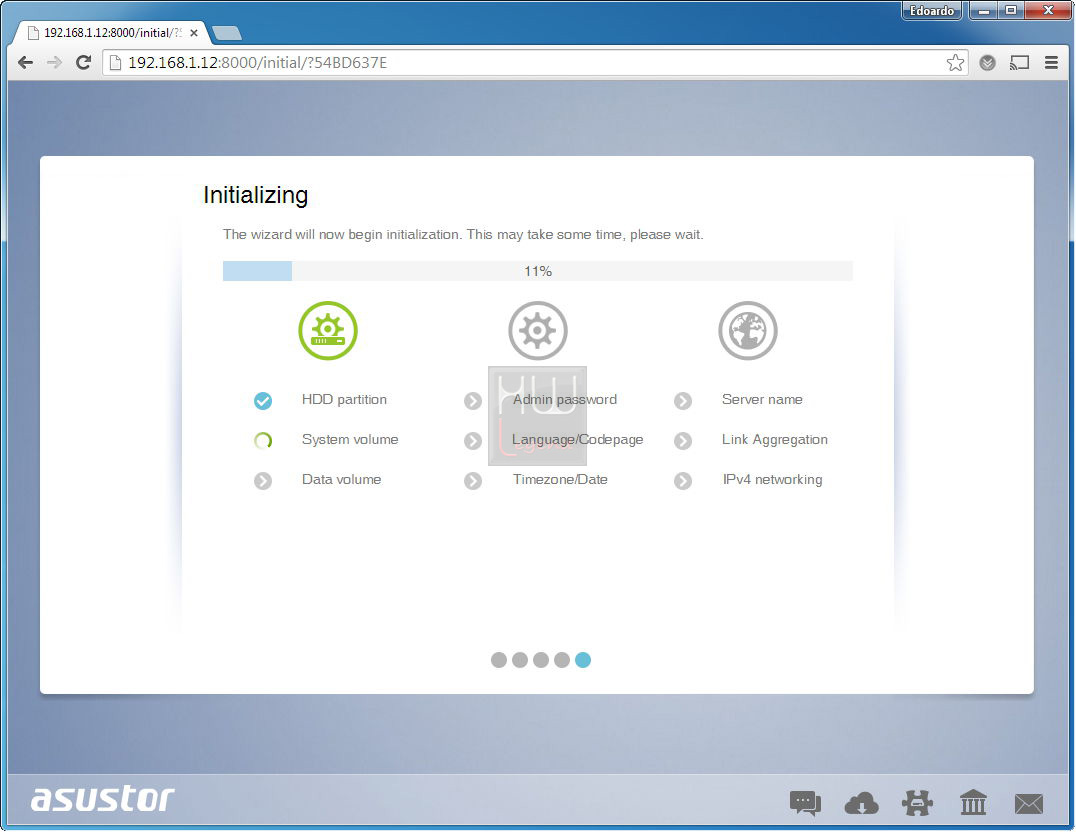This screenshot has height=832, width=1076.
Task: Go to the fourth wizard step dot
Action: tap(562, 660)
